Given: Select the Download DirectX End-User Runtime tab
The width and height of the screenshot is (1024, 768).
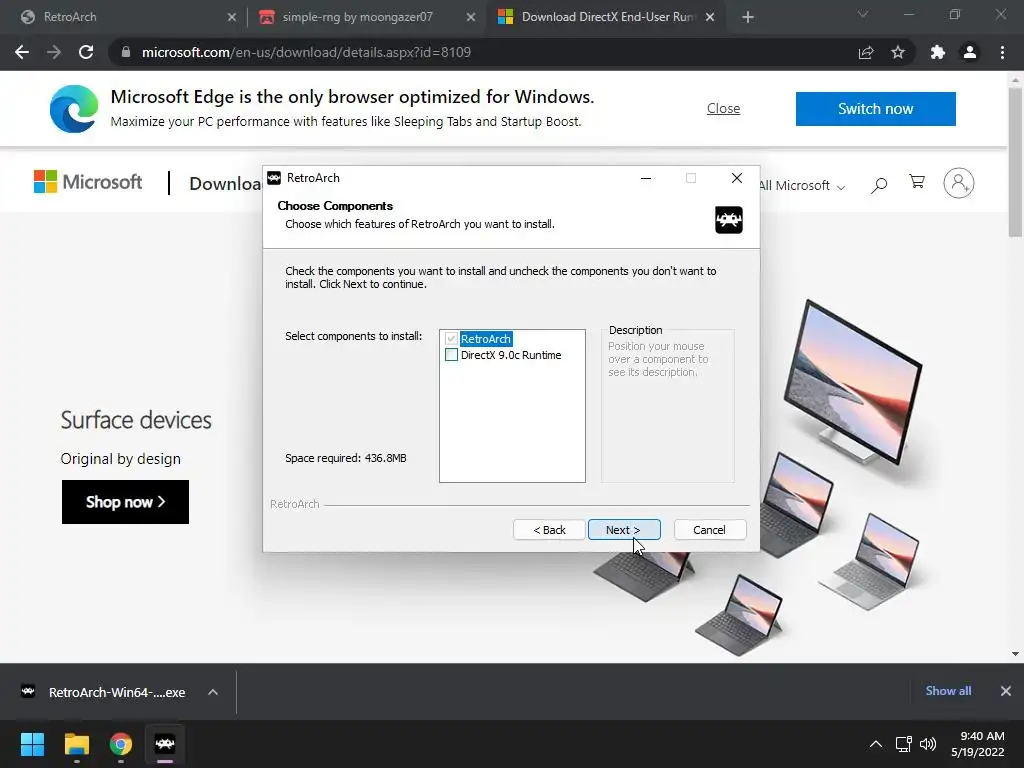Looking at the screenshot, I should point(607,17).
